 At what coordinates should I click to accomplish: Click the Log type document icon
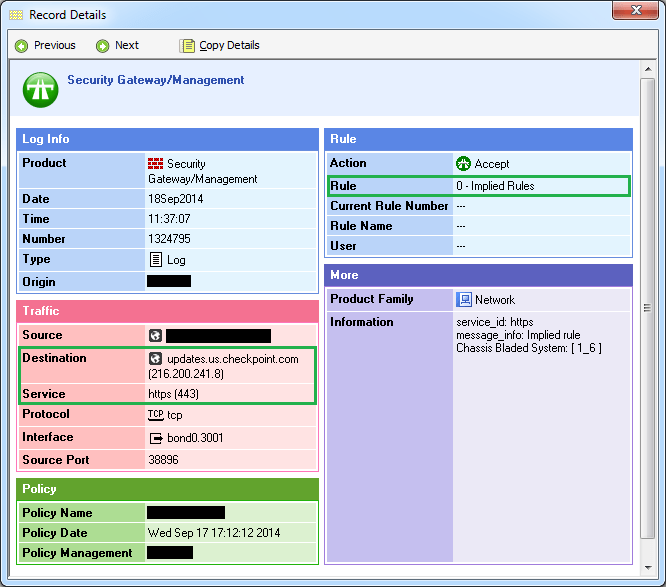point(156,260)
